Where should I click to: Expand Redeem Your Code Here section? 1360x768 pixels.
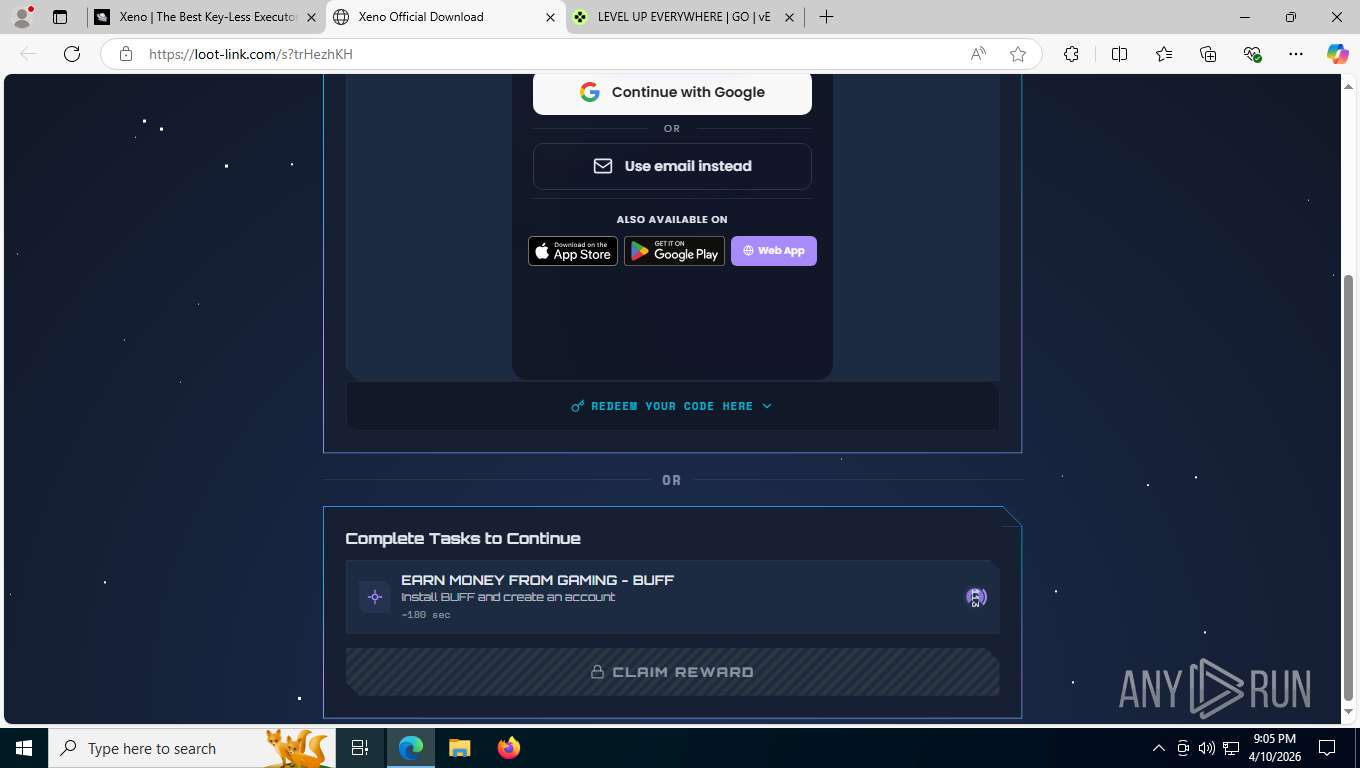click(672, 406)
